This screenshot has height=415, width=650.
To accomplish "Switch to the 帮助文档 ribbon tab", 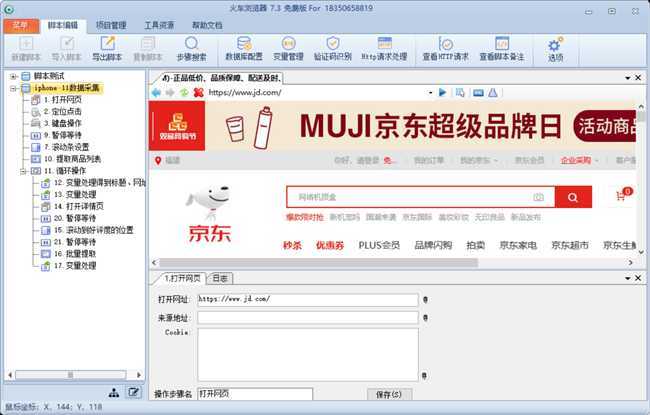I will pos(207,26).
